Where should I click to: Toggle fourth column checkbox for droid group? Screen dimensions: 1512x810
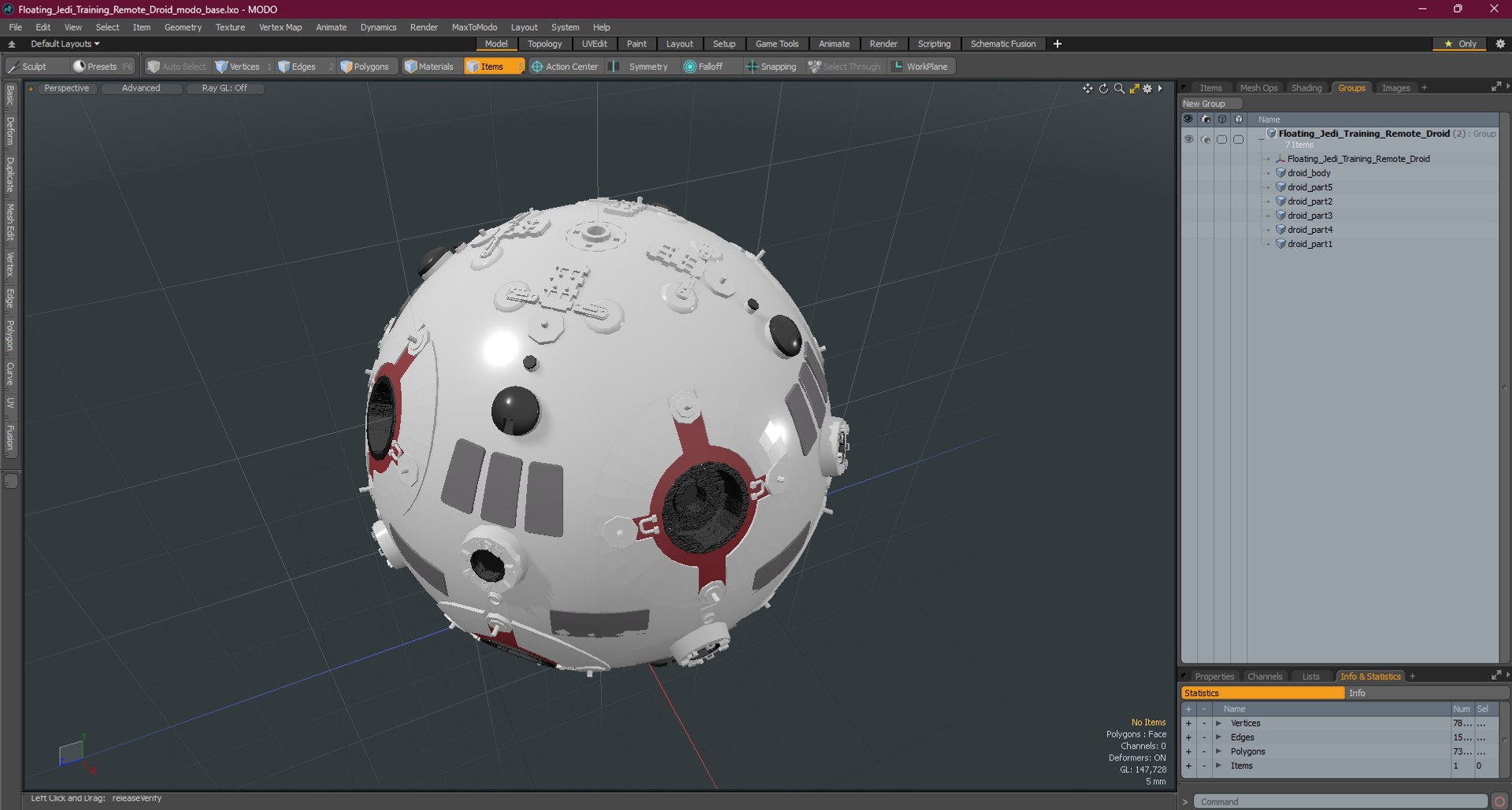(1238, 139)
